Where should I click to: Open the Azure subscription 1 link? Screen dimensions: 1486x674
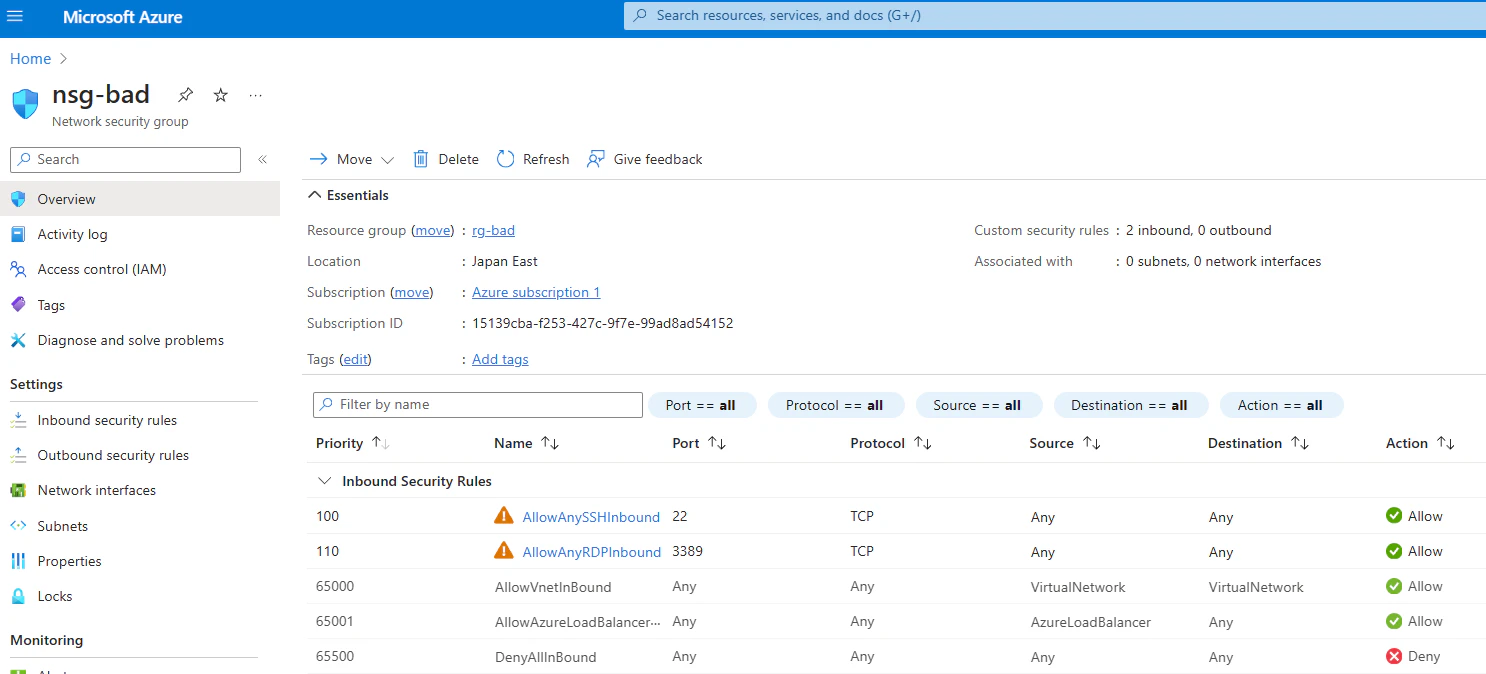[536, 292]
